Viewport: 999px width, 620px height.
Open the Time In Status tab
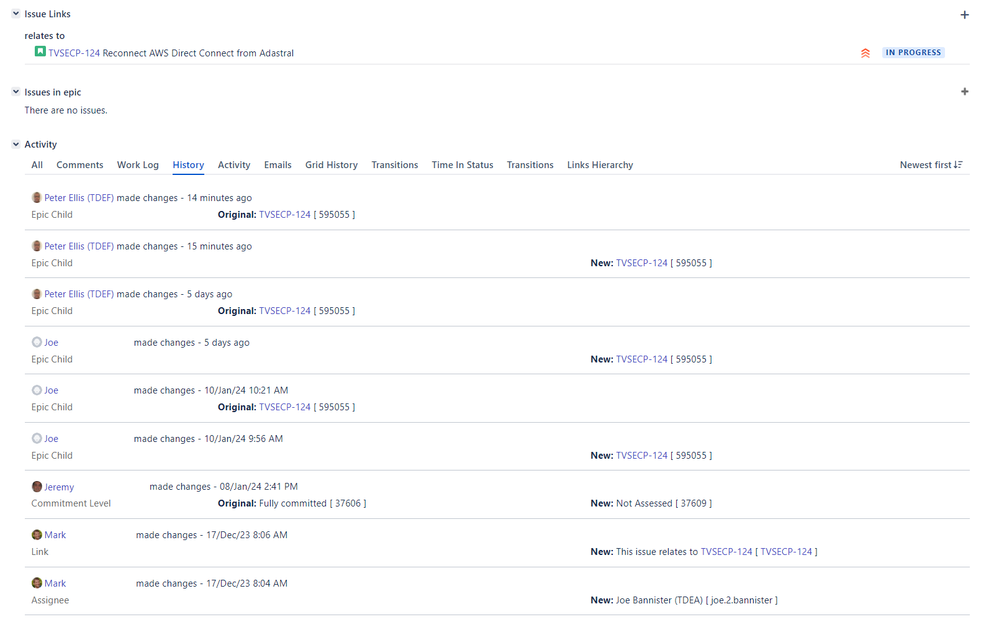point(463,164)
